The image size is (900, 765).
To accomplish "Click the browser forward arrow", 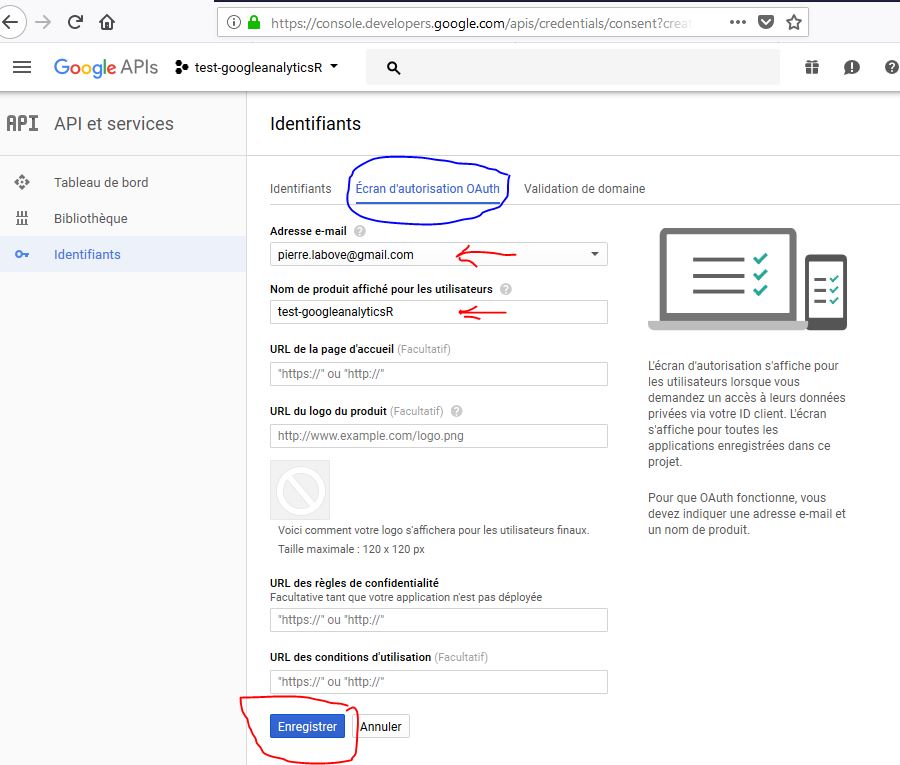I will [43, 22].
